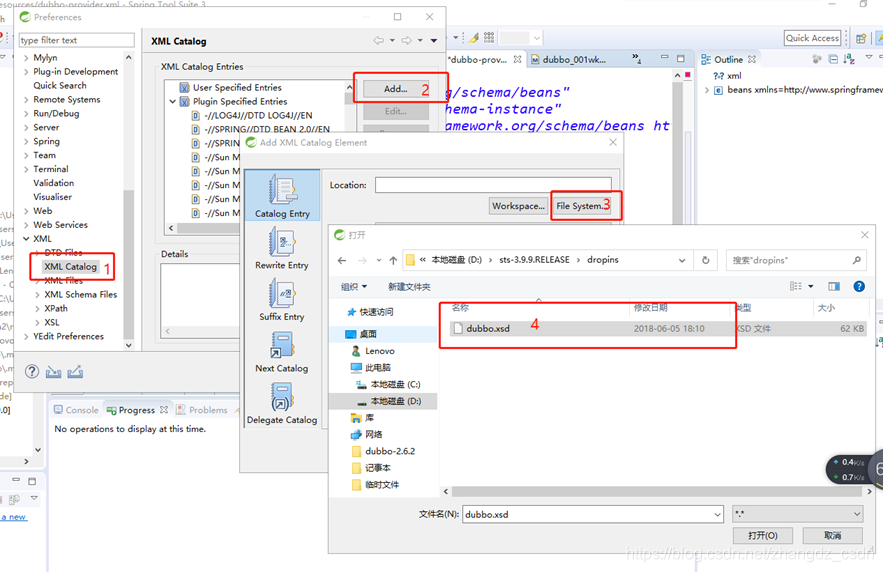Expand XML Schema Files node
This screenshot has width=883, height=572.
coord(37,294)
